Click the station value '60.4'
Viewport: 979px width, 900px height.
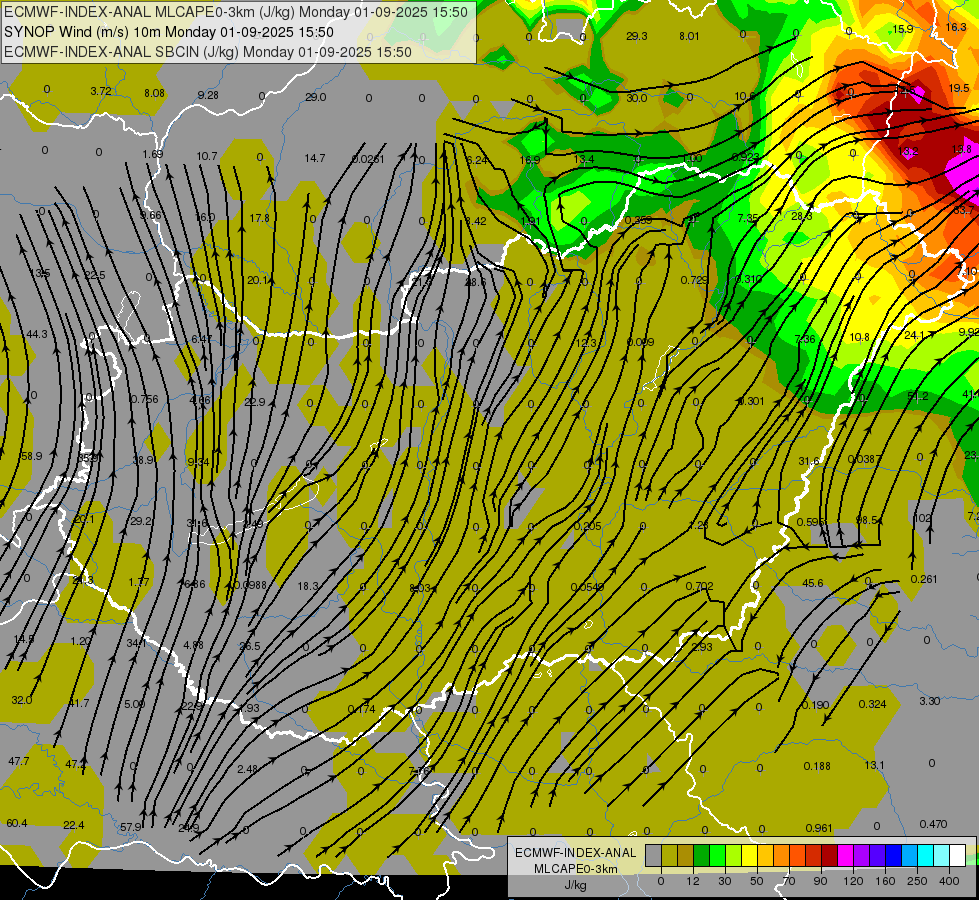[17, 823]
